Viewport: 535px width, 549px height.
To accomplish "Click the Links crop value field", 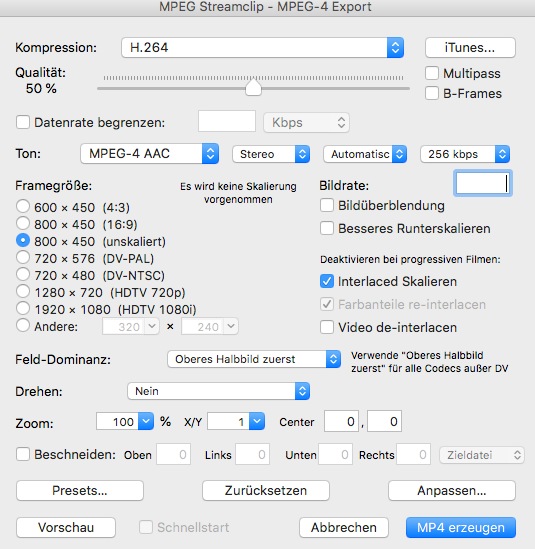I will point(252,454).
